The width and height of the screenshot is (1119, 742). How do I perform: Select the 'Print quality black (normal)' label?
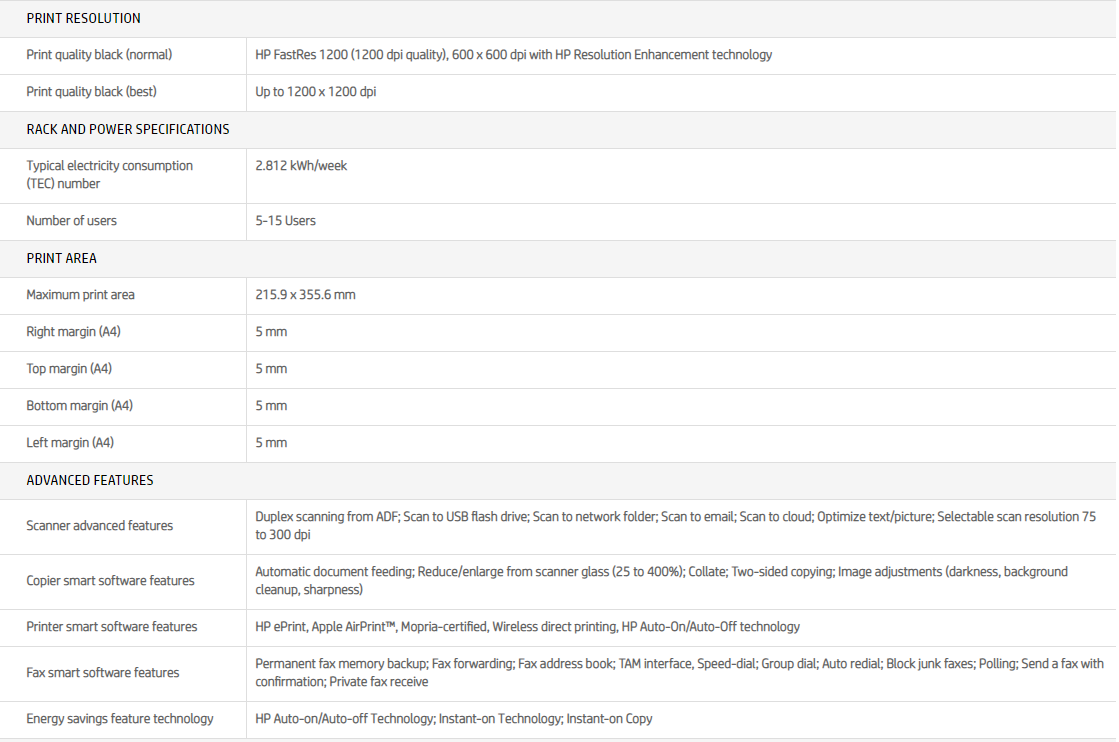pyautogui.click(x=99, y=55)
